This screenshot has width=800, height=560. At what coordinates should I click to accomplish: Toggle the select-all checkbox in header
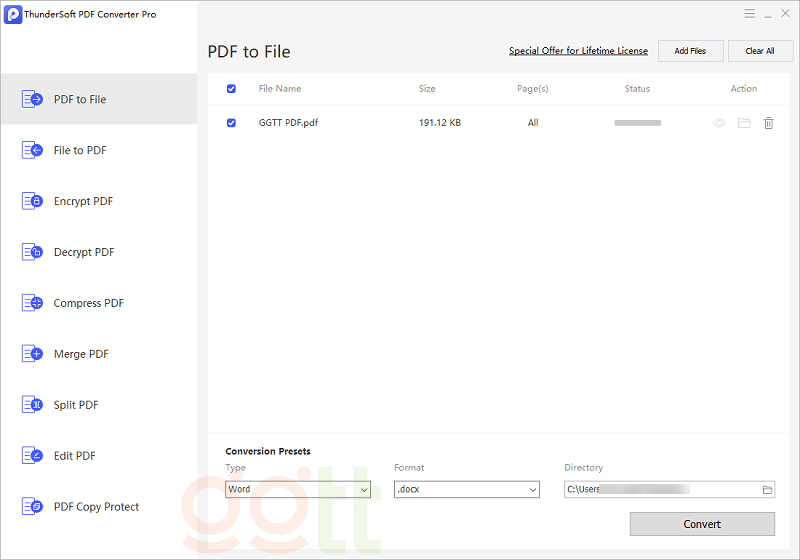coord(232,89)
